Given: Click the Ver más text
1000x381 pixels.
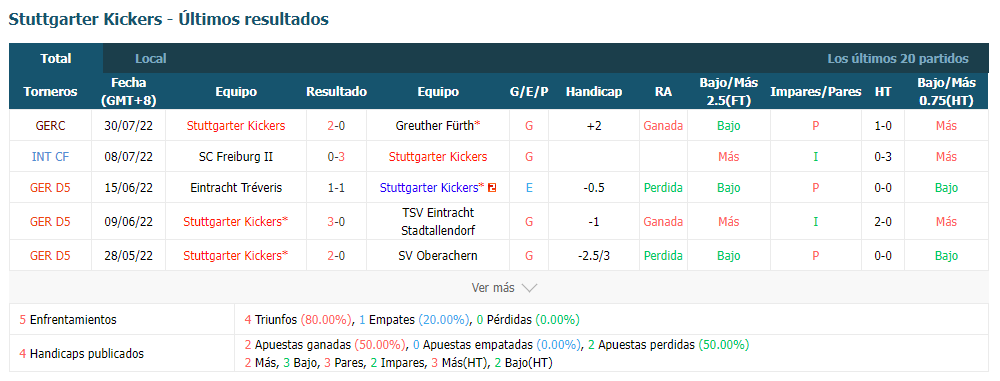Looking at the screenshot, I should 492,288.
